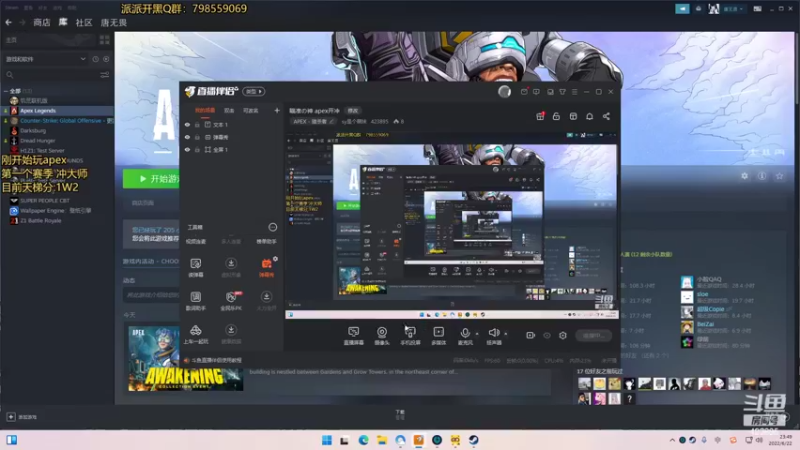Open the hamburger menu in the streaming app title bar
800x450 pixels.
tap(574, 92)
